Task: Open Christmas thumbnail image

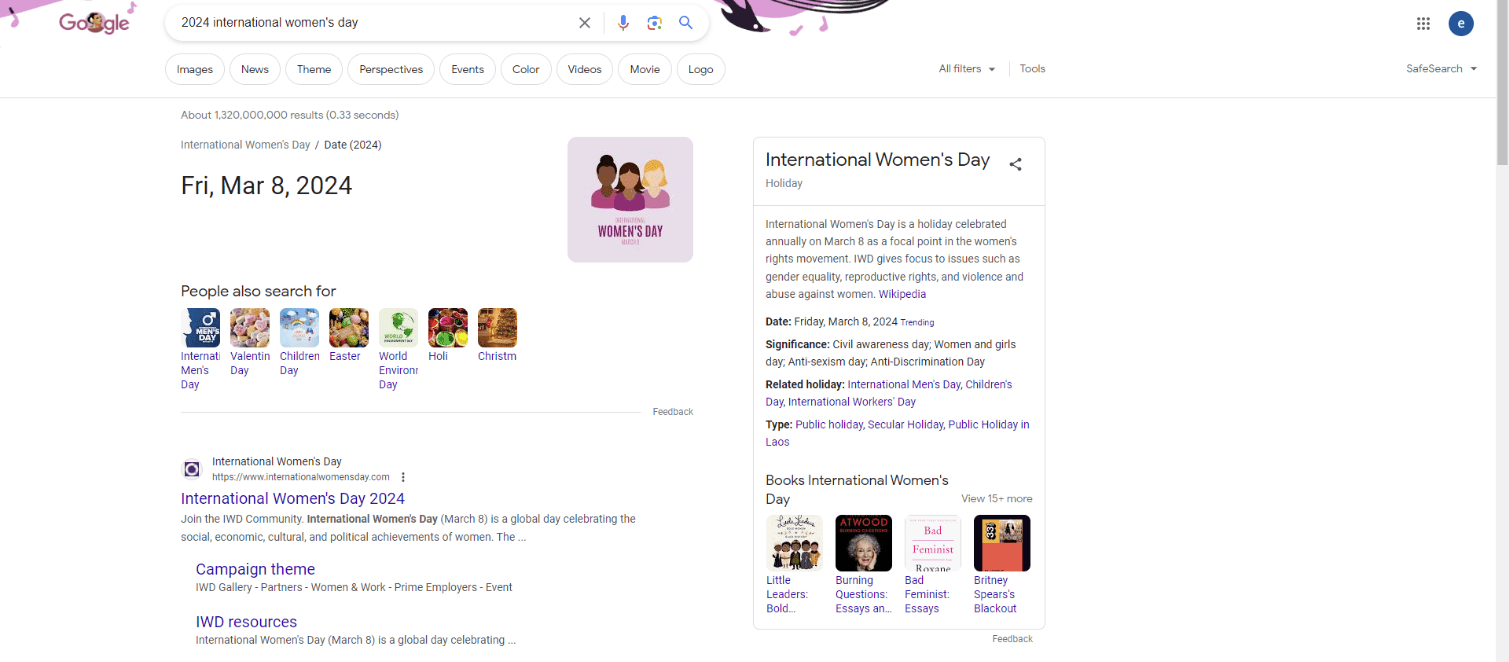Action: [497, 328]
